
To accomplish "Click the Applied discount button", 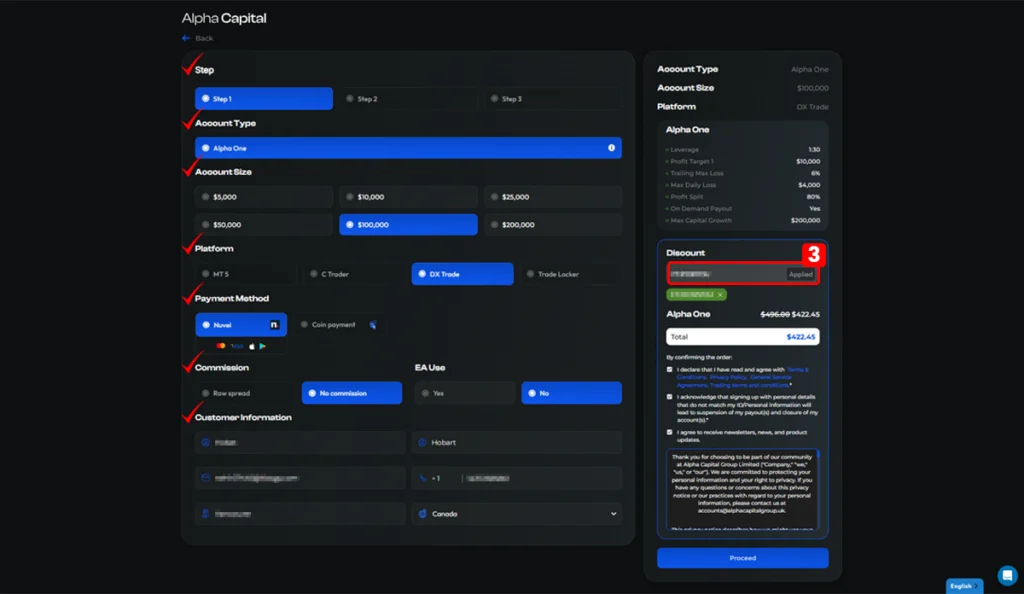I will (x=801, y=274).
